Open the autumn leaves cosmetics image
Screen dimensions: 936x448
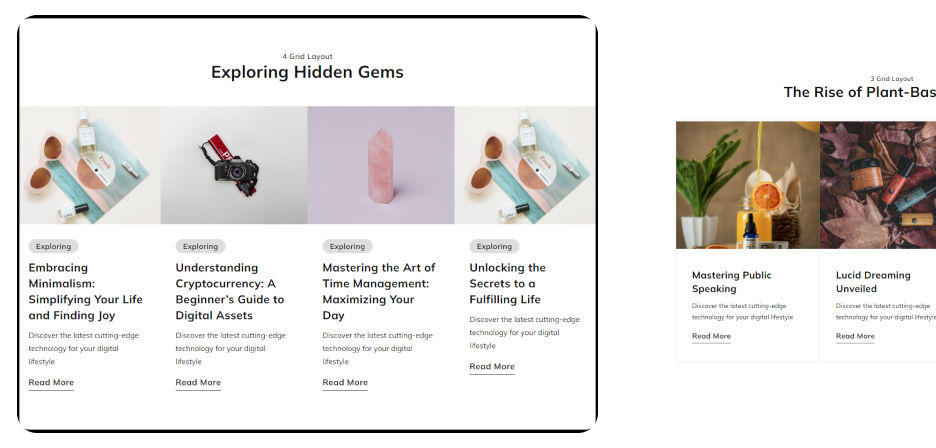(x=878, y=185)
